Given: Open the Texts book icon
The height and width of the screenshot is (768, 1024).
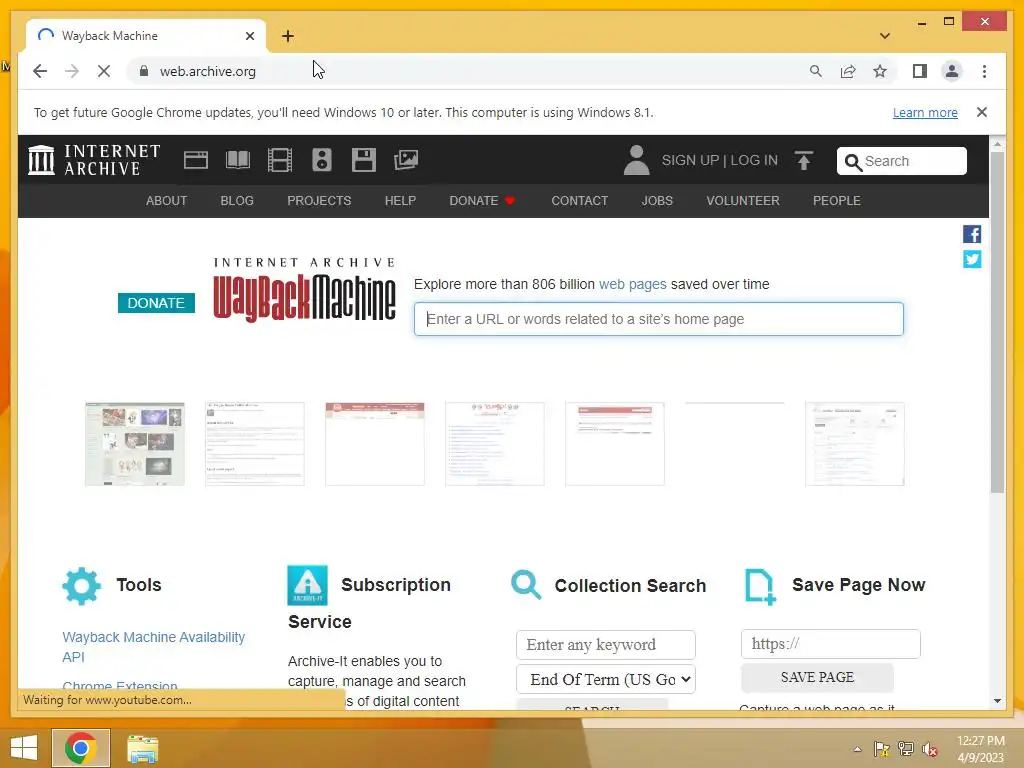Looking at the screenshot, I should point(238,160).
